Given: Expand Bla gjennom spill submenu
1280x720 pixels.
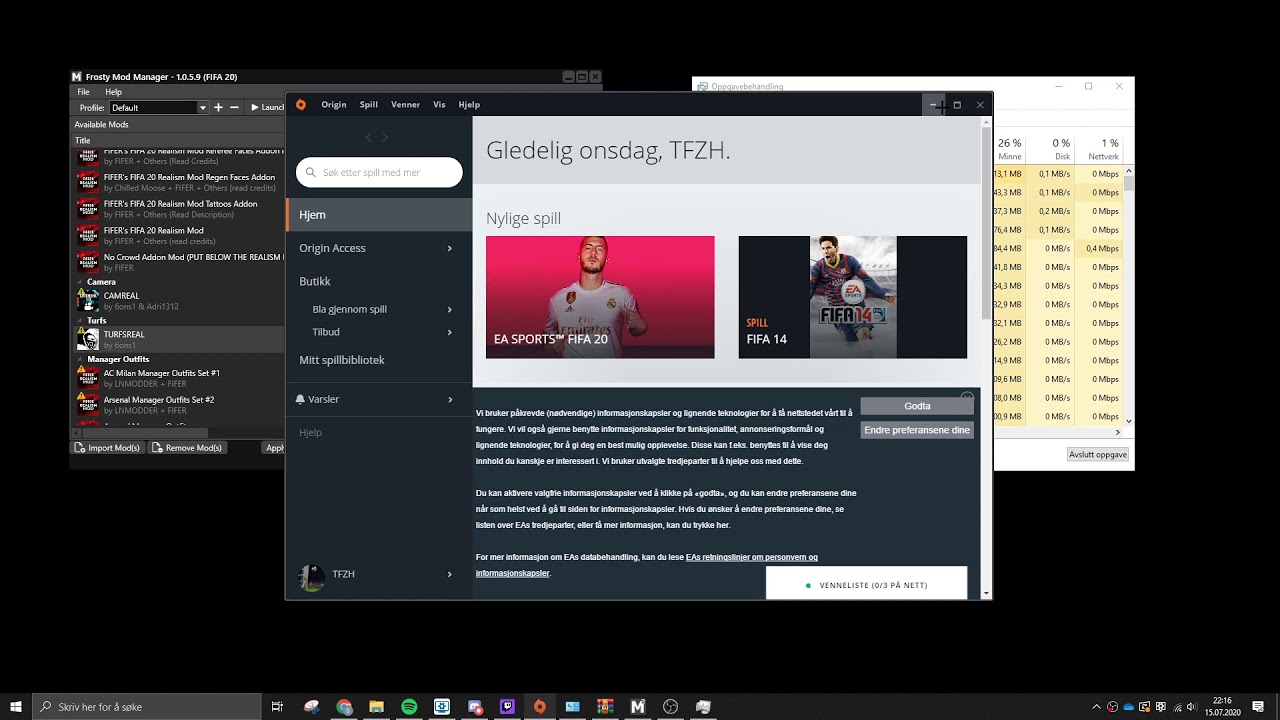Looking at the screenshot, I should point(449,310).
